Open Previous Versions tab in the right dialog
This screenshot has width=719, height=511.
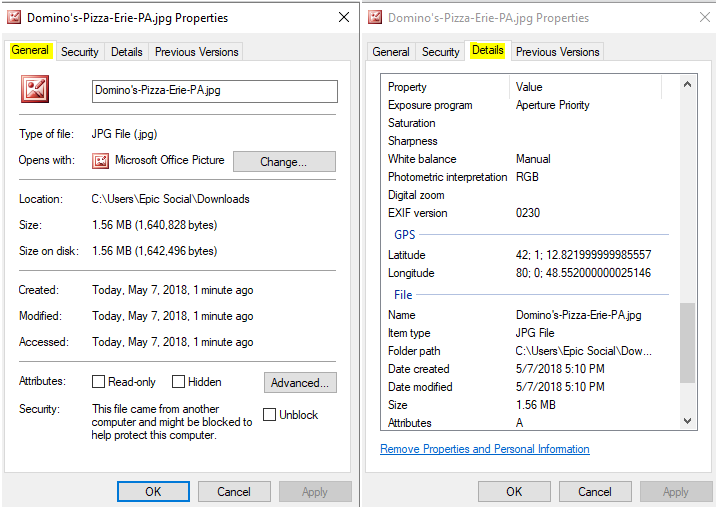pos(559,52)
